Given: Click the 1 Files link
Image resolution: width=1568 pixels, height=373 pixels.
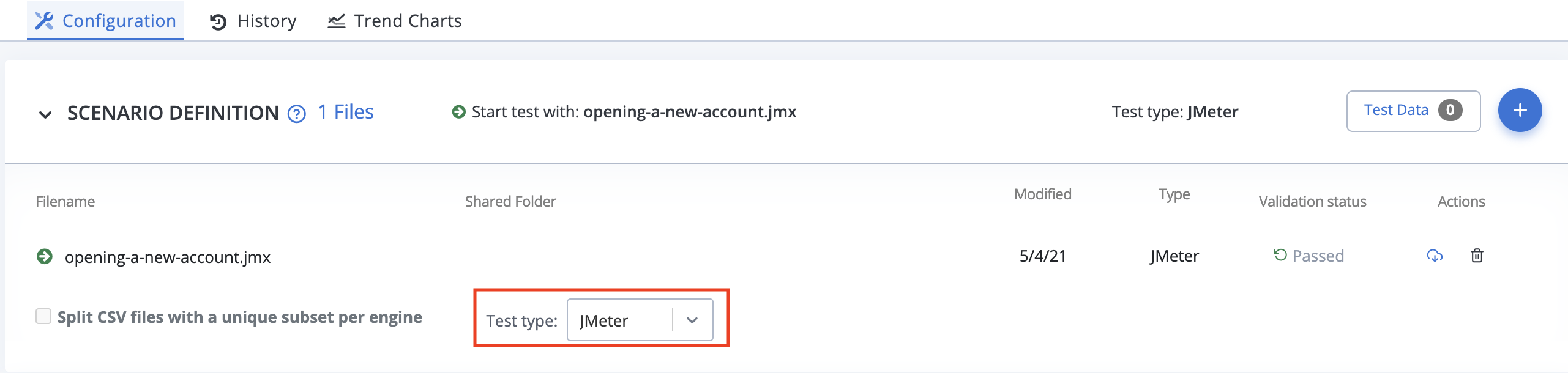Looking at the screenshot, I should click(346, 112).
